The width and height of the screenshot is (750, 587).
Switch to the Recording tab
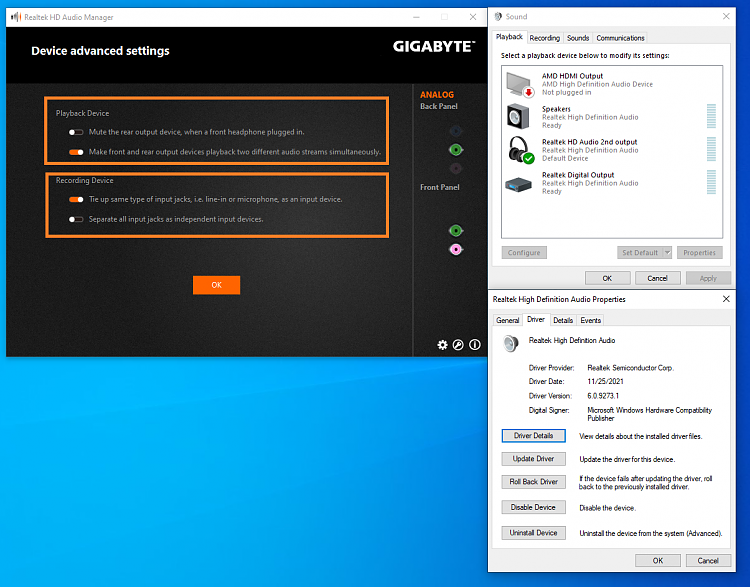coord(544,38)
